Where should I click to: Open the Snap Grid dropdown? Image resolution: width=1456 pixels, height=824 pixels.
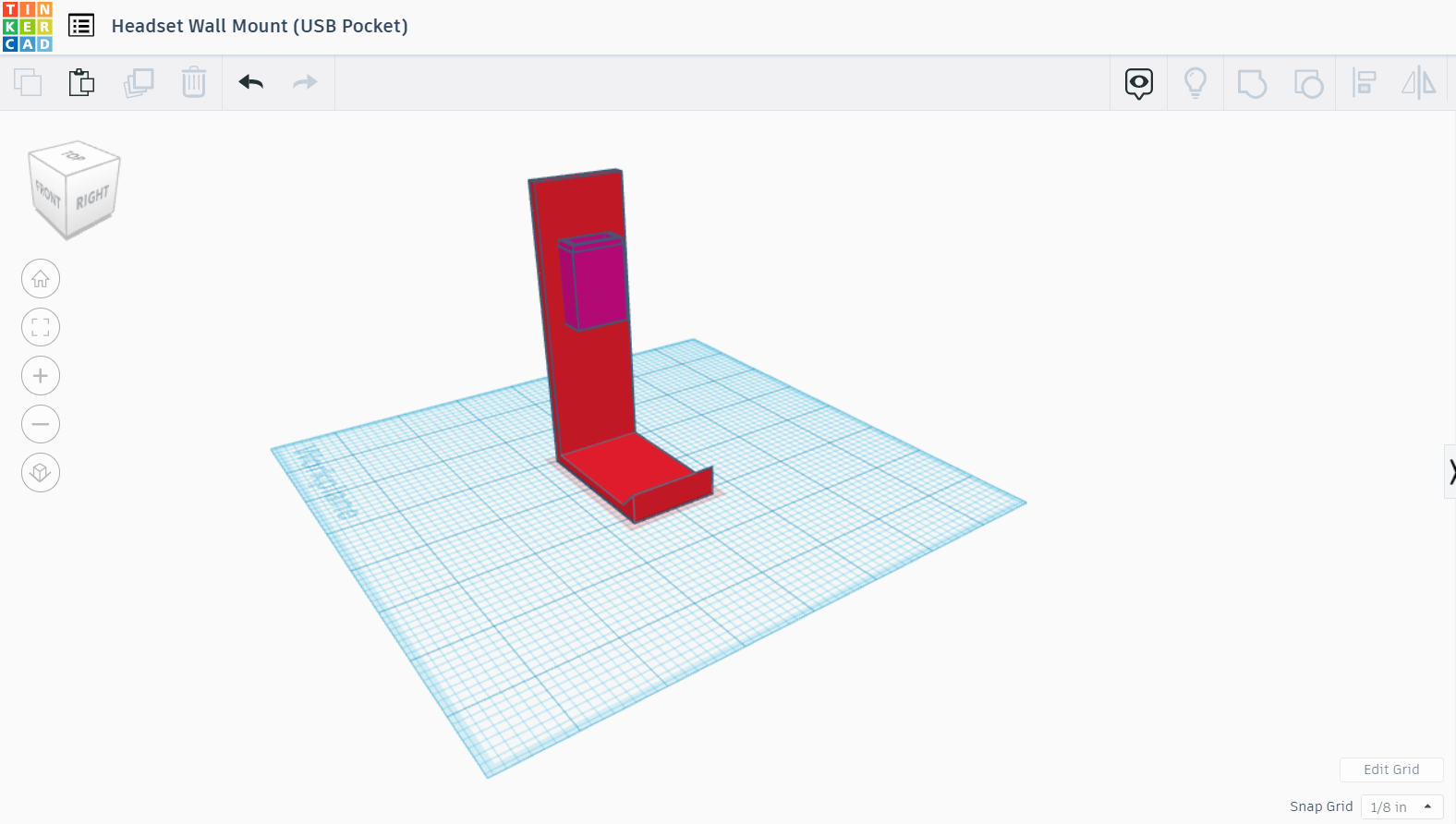tap(1401, 806)
